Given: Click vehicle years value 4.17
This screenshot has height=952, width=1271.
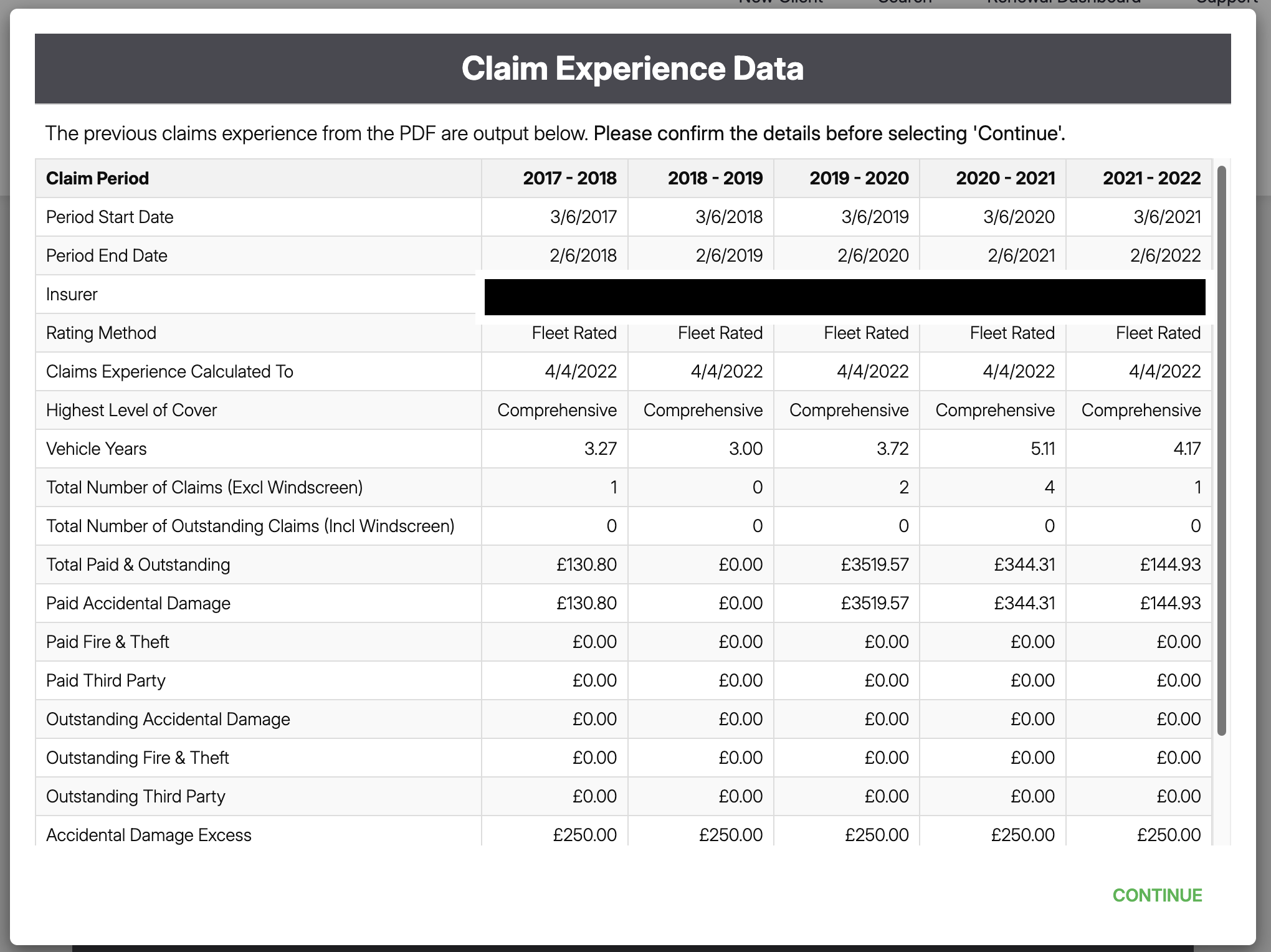Looking at the screenshot, I should (x=1187, y=449).
